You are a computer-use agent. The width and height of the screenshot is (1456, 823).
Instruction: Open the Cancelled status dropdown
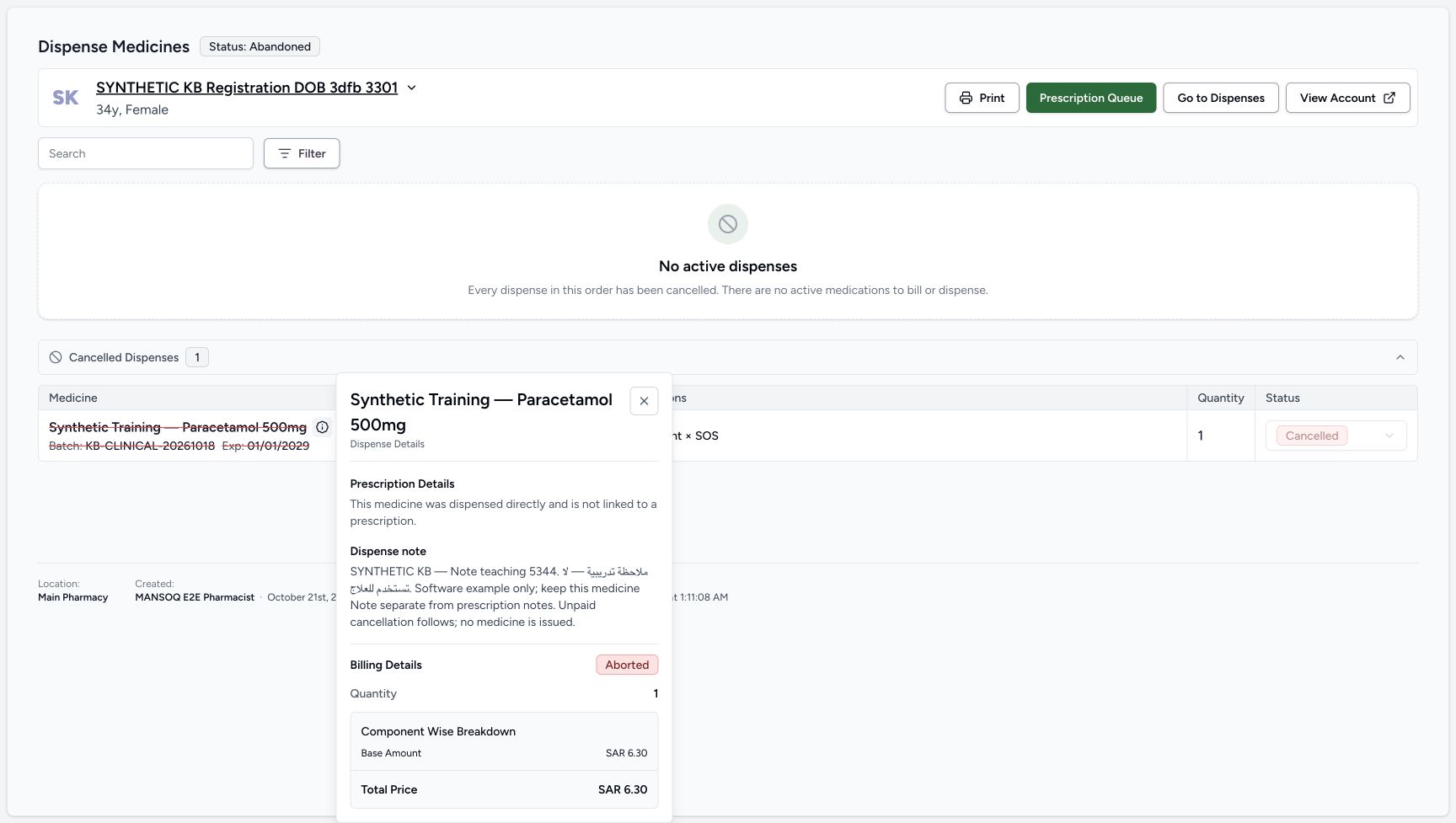pos(1336,436)
